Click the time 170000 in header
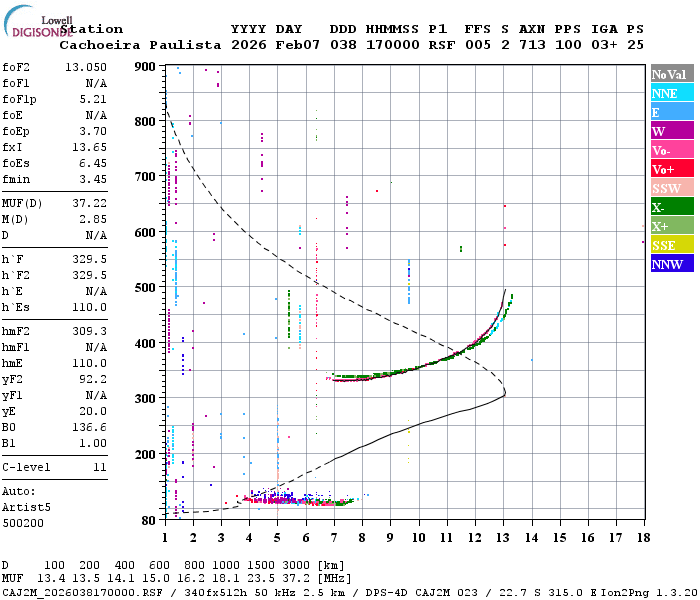This screenshot has width=700, height=600. click(x=392, y=45)
